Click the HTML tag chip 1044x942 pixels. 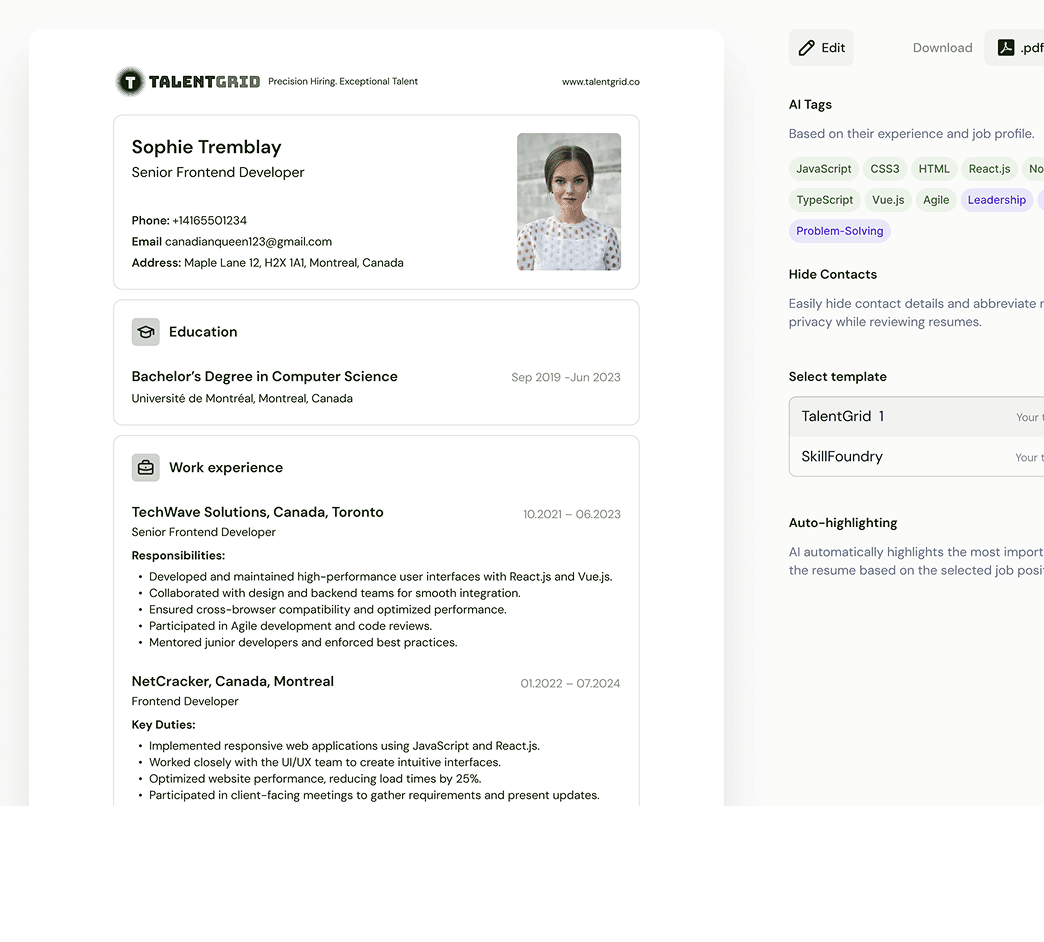[934, 169]
